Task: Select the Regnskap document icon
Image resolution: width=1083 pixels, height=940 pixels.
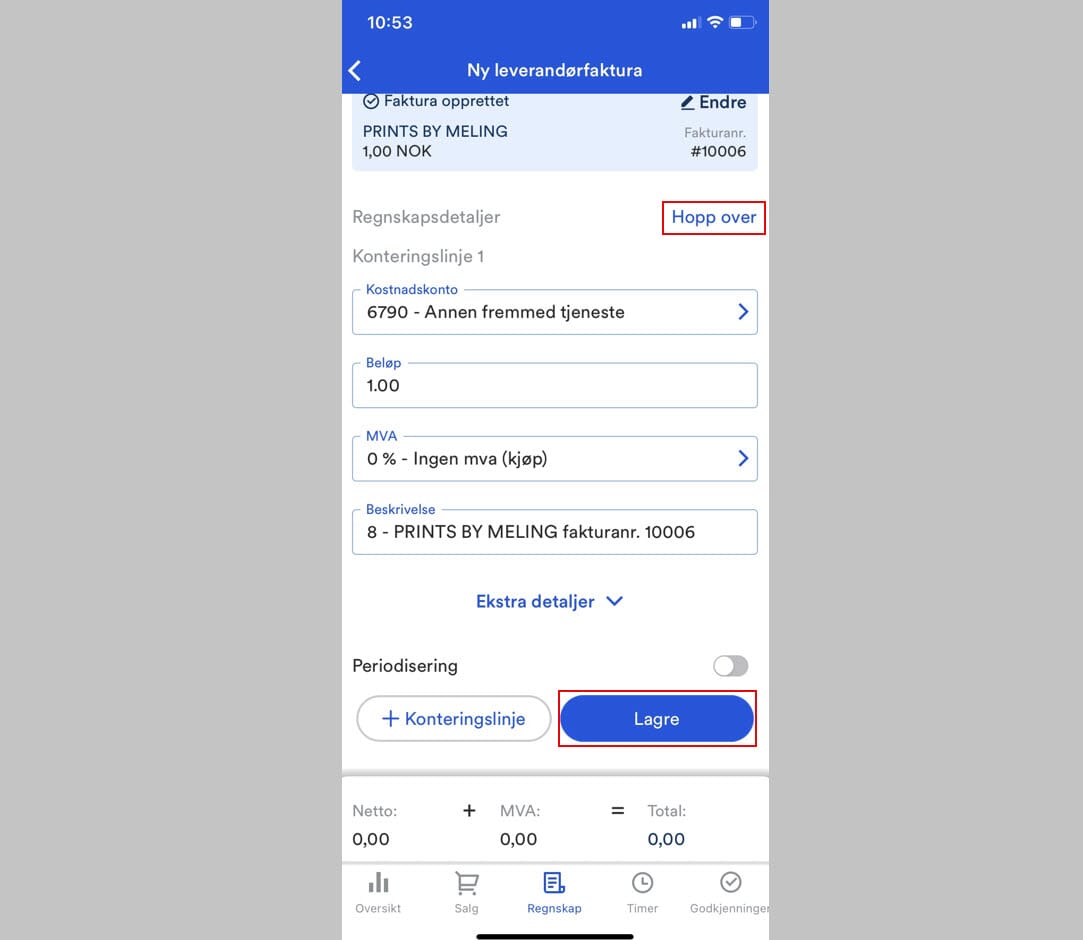Action: coord(554,883)
